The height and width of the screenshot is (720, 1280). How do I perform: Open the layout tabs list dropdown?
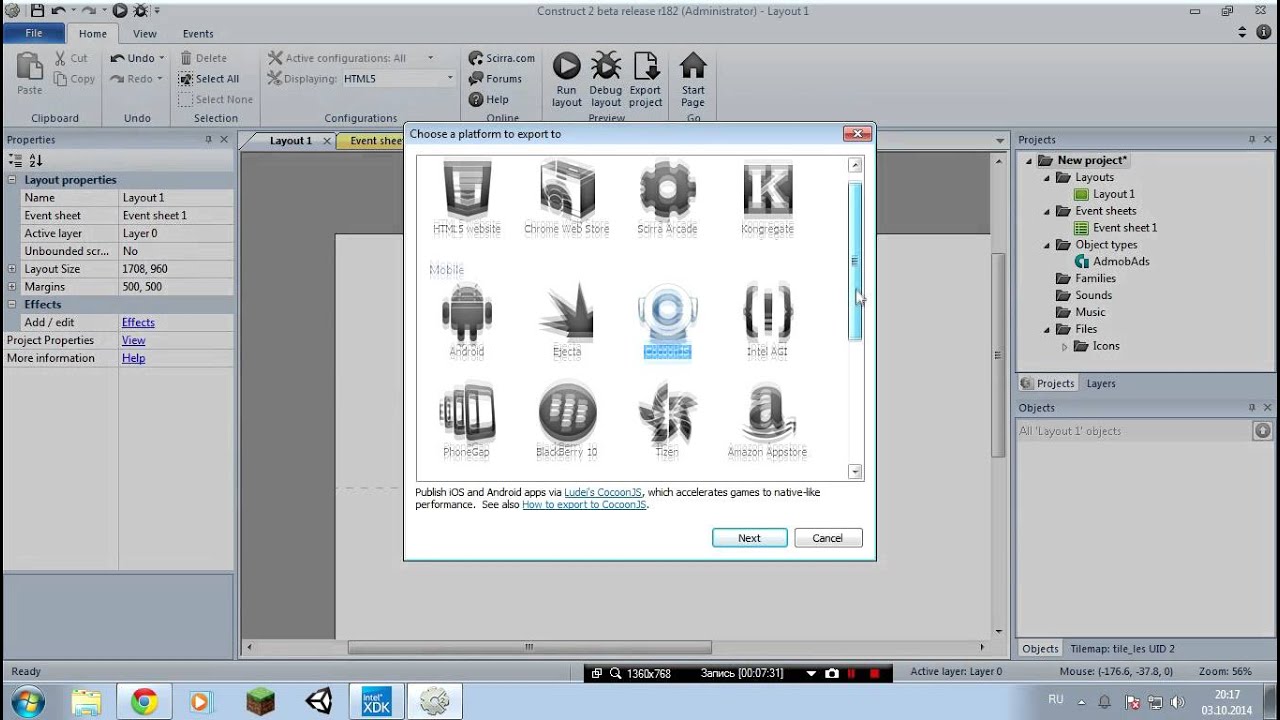pos(999,141)
